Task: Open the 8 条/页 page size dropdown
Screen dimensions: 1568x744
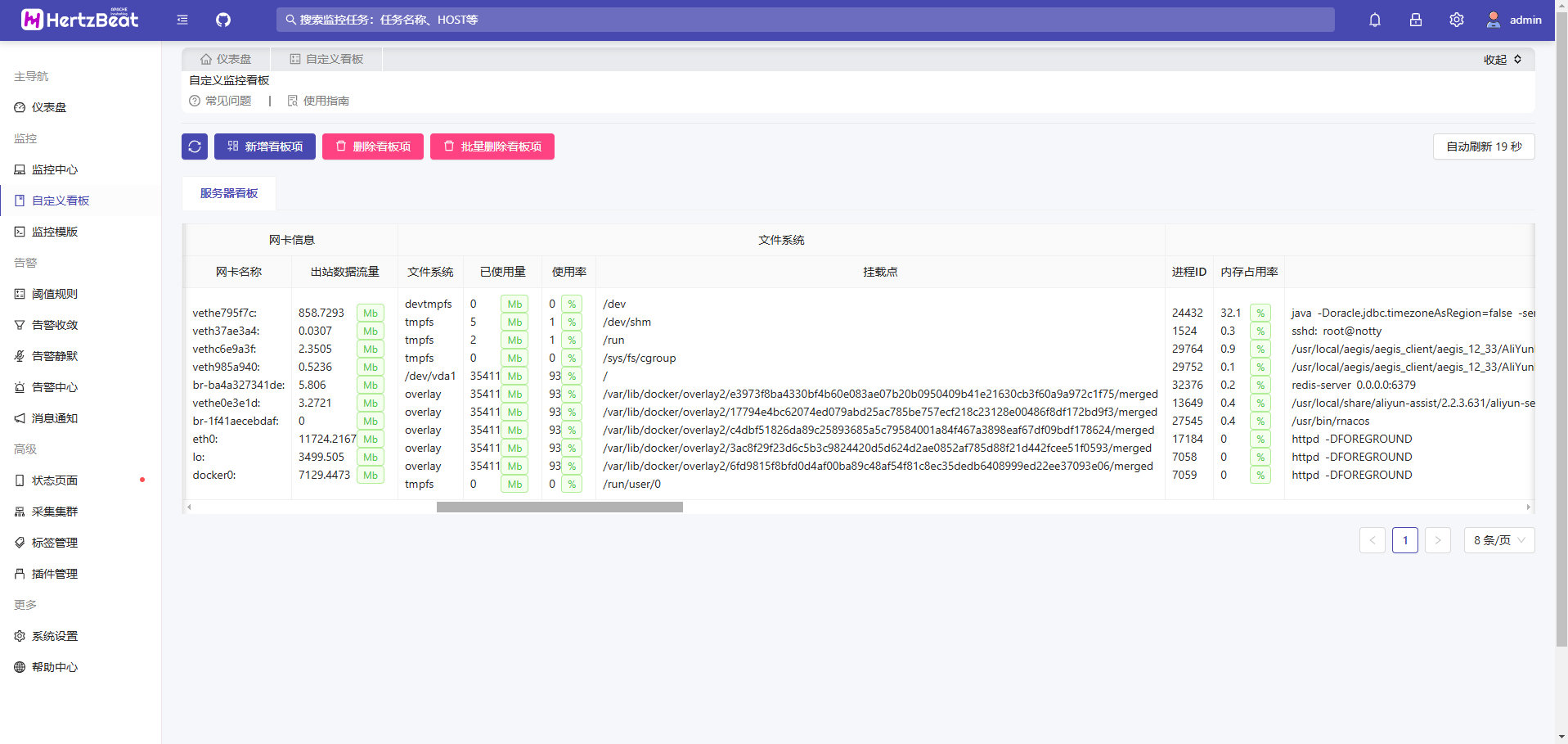Action: pos(1499,540)
